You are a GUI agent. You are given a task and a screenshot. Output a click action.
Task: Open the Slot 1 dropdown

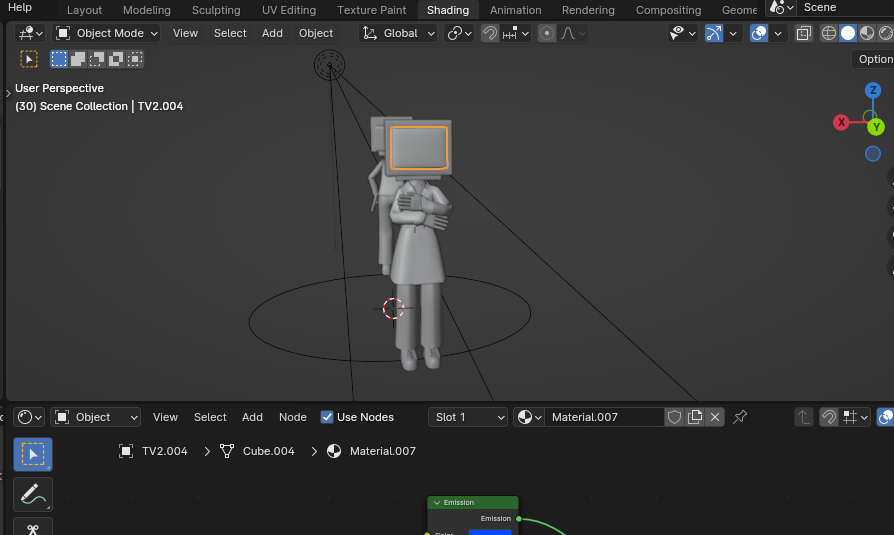468,417
